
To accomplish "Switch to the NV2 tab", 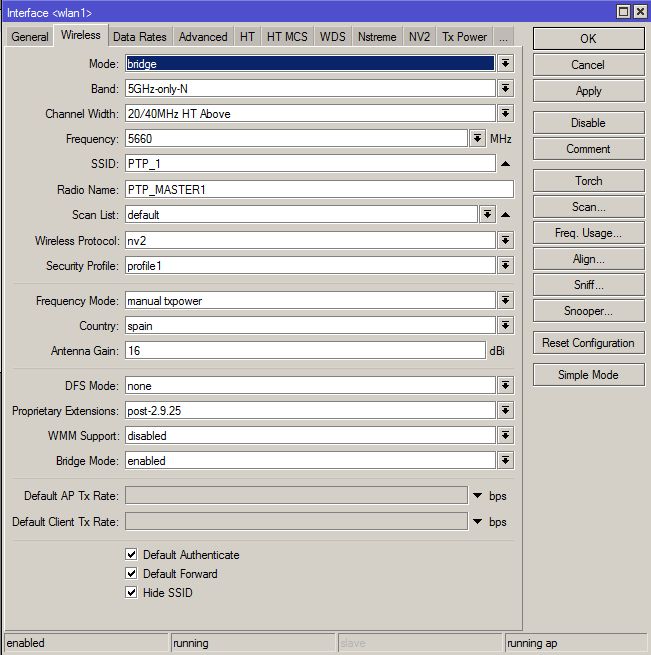I will (x=420, y=37).
